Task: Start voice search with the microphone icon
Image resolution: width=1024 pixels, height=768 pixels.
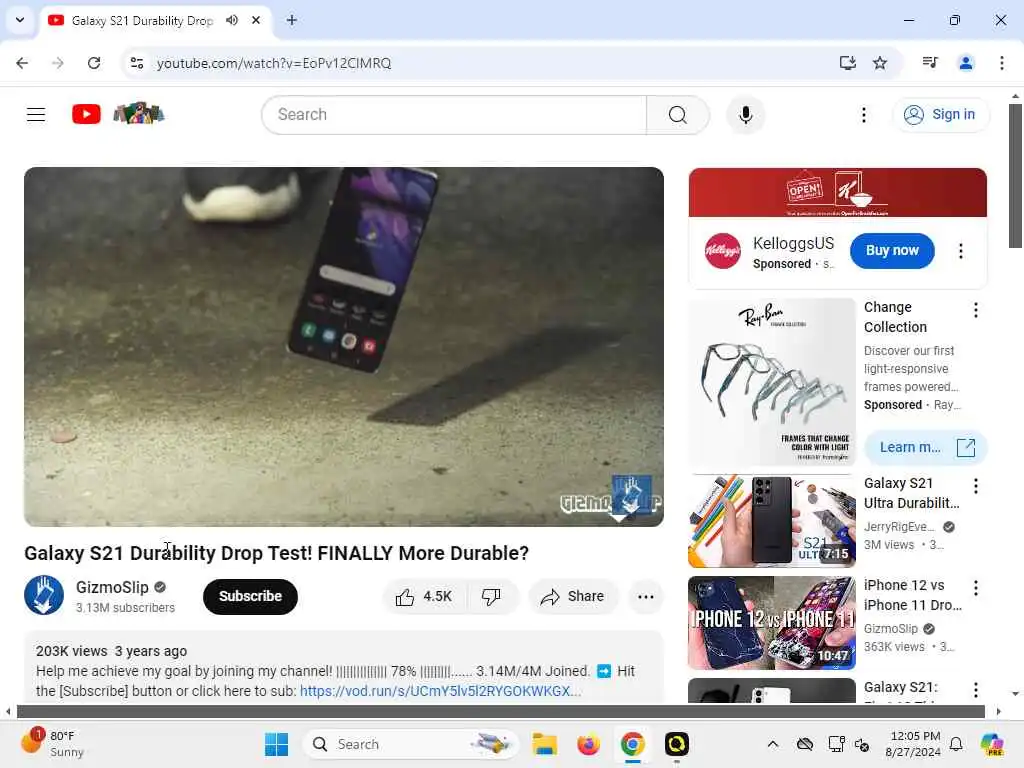Action: 745,115
